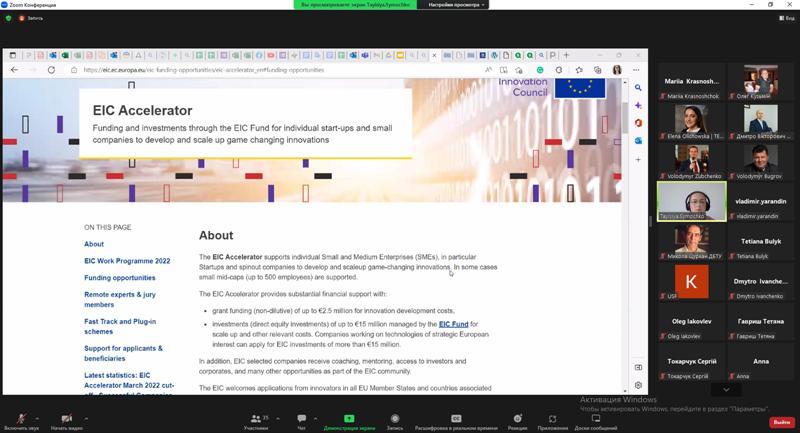
Task: Click the Edge sidebar plus icon
Action: click(x=638, y=160)
